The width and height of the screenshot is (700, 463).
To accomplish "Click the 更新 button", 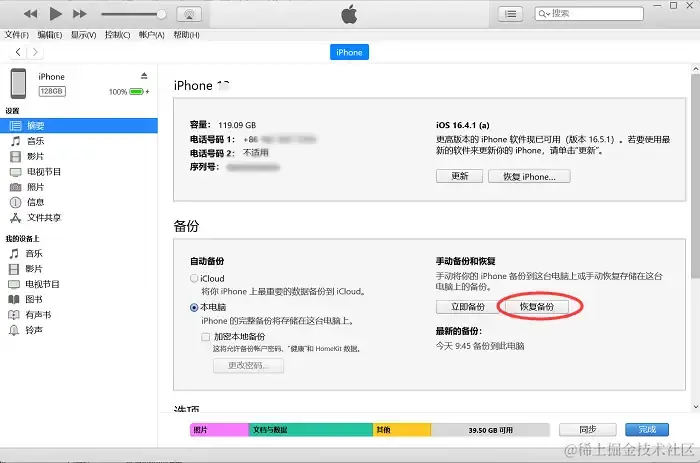I will pos(459,176).
